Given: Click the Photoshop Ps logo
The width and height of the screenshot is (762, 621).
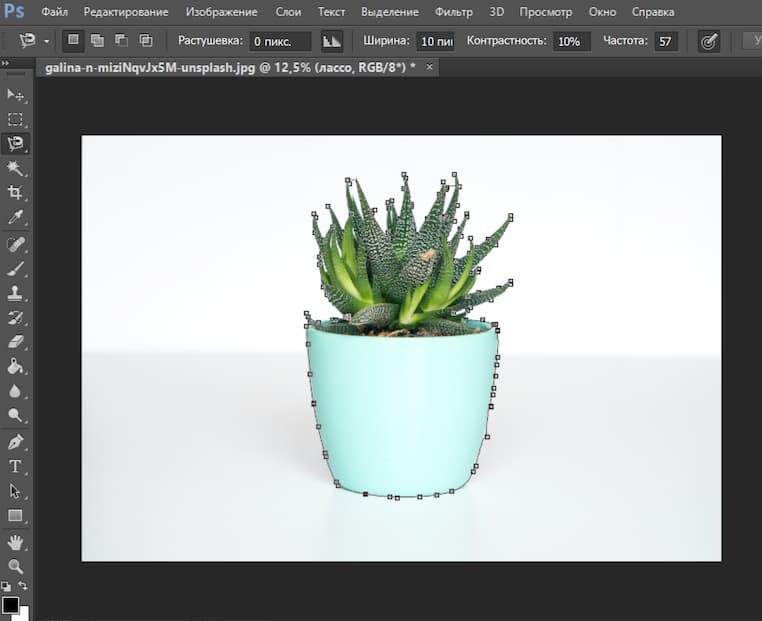Looking at the screenshot, I should [x=13, y=11].
